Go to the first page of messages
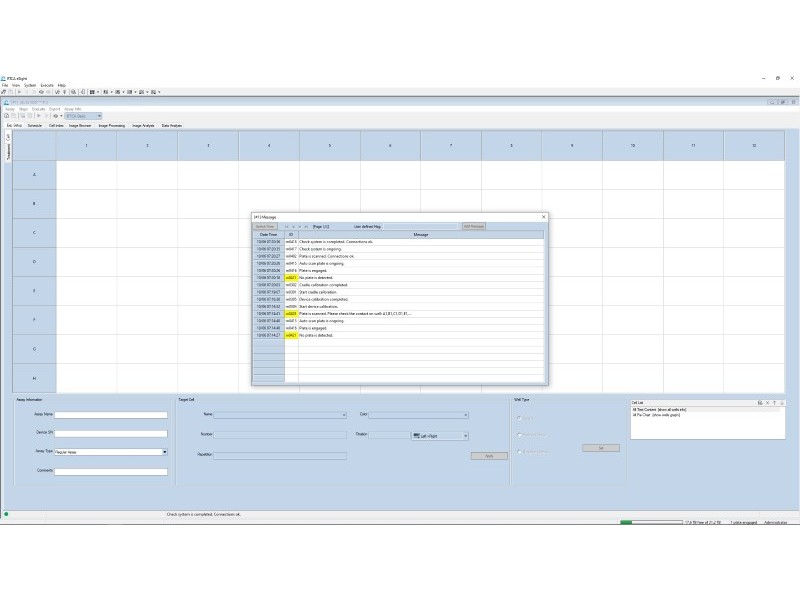The width and height of the screenshot is (800, 600). (287, 227)
